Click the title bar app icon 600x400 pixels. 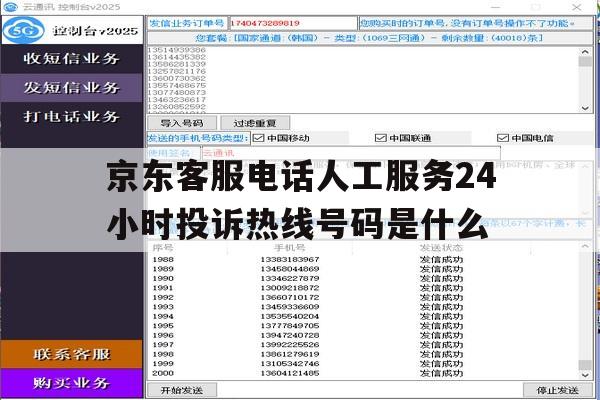coord(10,7)
